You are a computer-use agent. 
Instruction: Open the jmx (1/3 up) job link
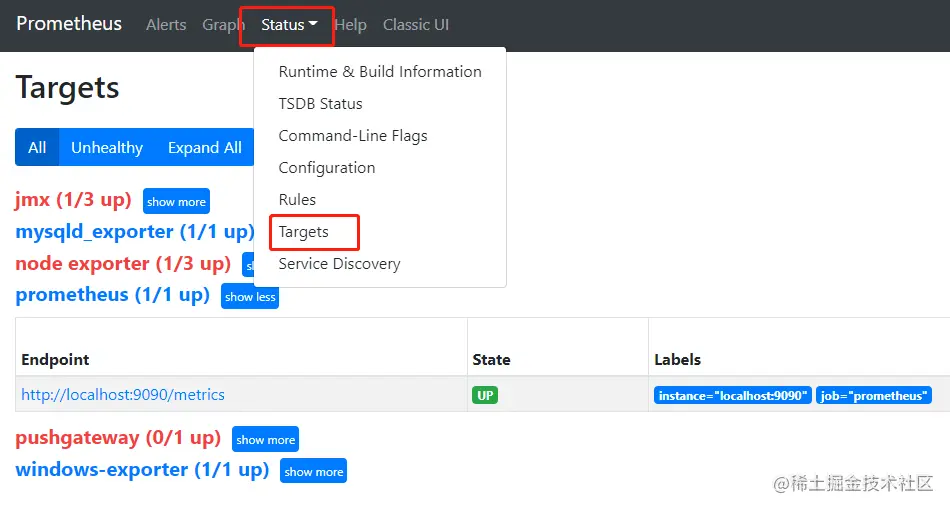[x=73, y=199]
